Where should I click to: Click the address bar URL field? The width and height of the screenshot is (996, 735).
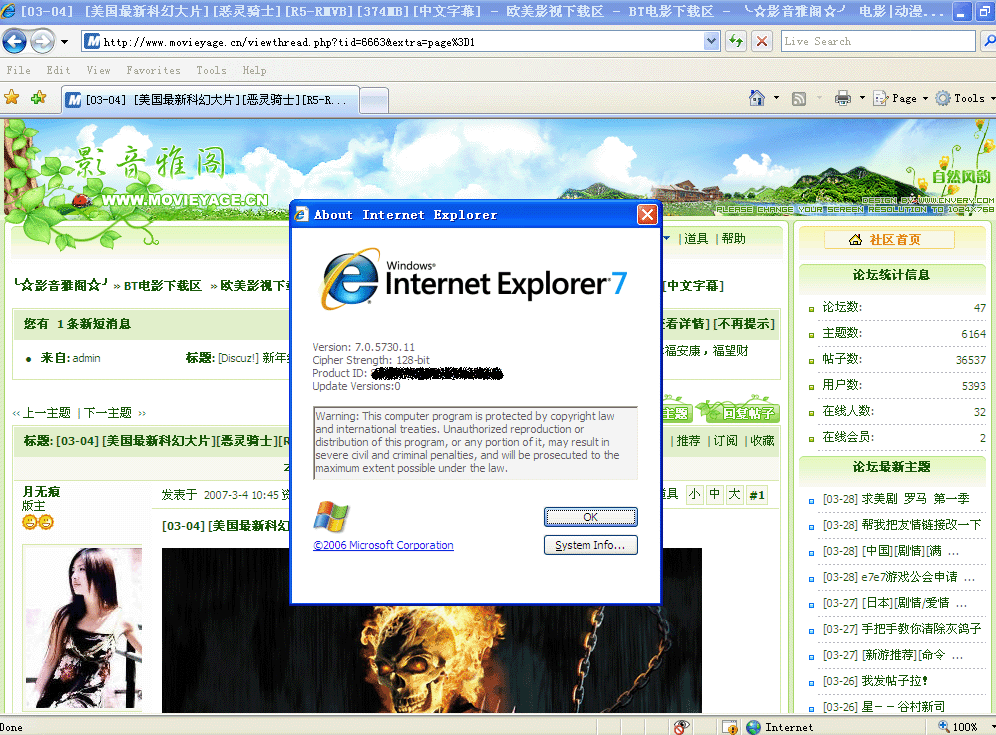coord(394,42)
